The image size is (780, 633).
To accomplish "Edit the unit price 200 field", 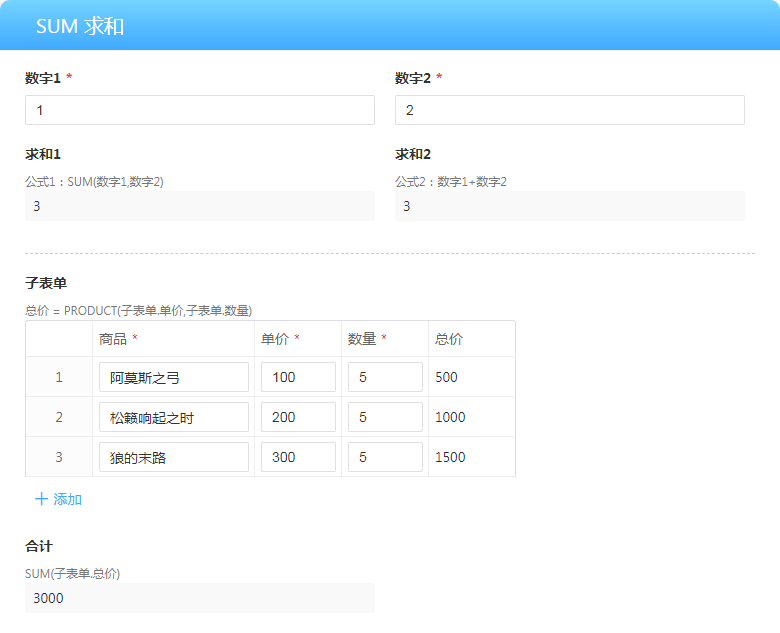I will point(297,417).
